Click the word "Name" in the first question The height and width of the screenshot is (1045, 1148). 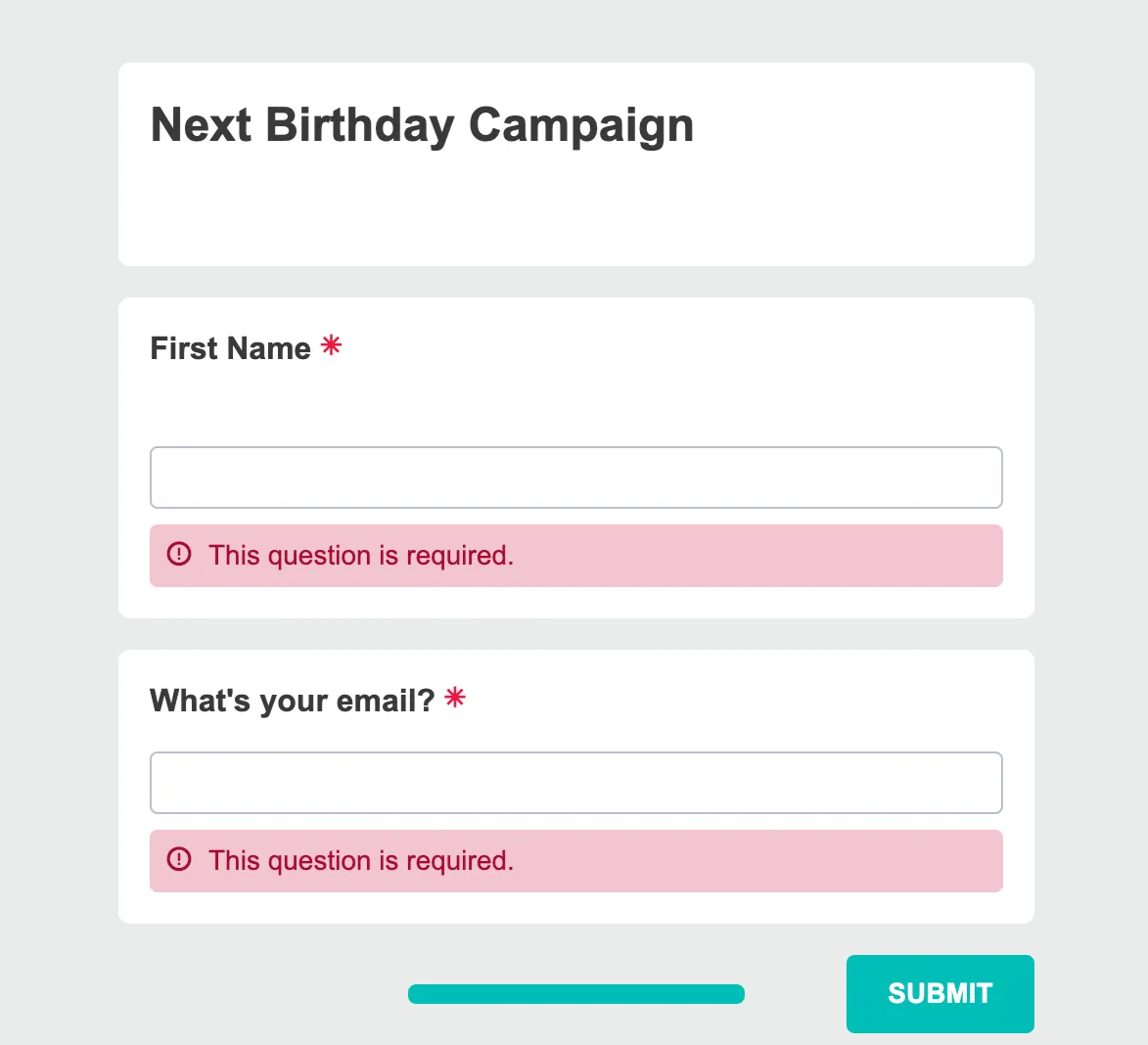[x=269, y=348]
